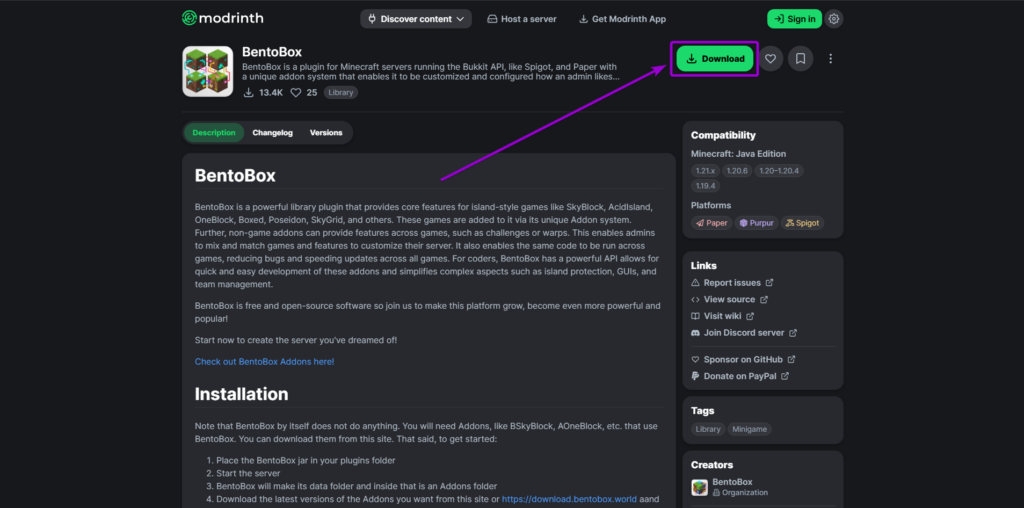Click the heart icon beside Sponsor on GitHub
Screen dimensions: 1024x508
tap(696, 360)
